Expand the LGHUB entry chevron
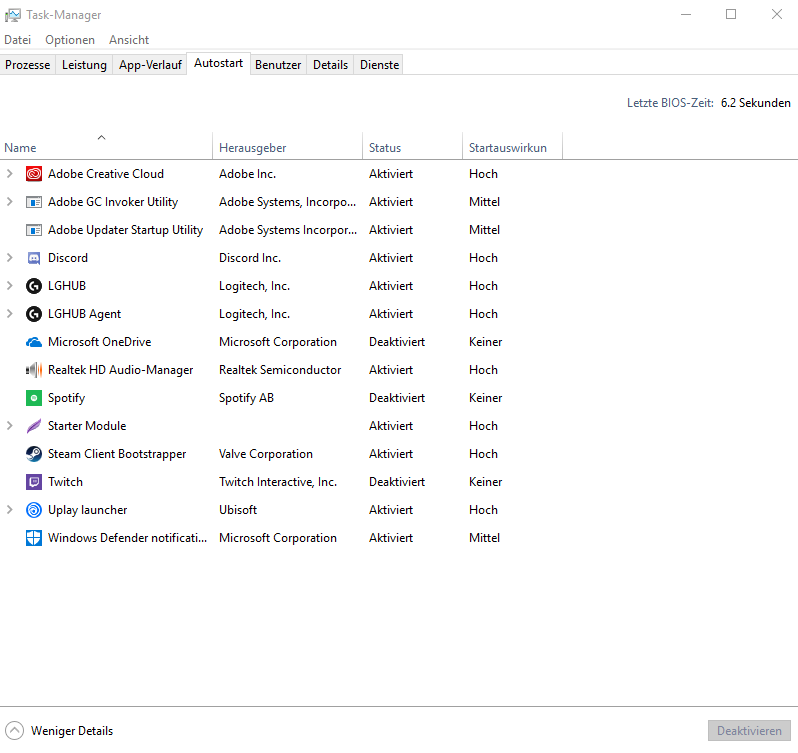 pyautogui.click(x=10, y=286)
